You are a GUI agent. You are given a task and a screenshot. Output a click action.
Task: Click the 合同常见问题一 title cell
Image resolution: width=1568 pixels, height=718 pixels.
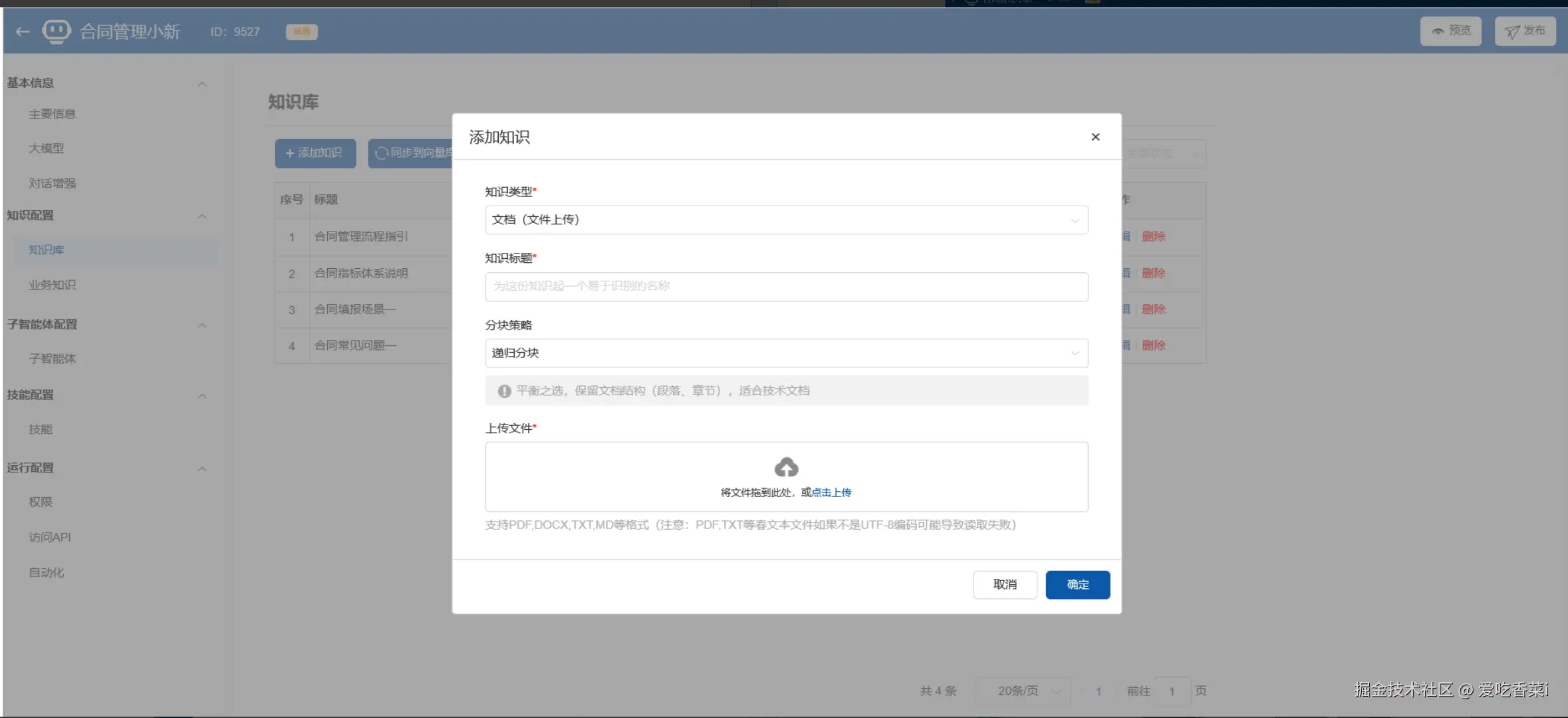tap(355, 345)
